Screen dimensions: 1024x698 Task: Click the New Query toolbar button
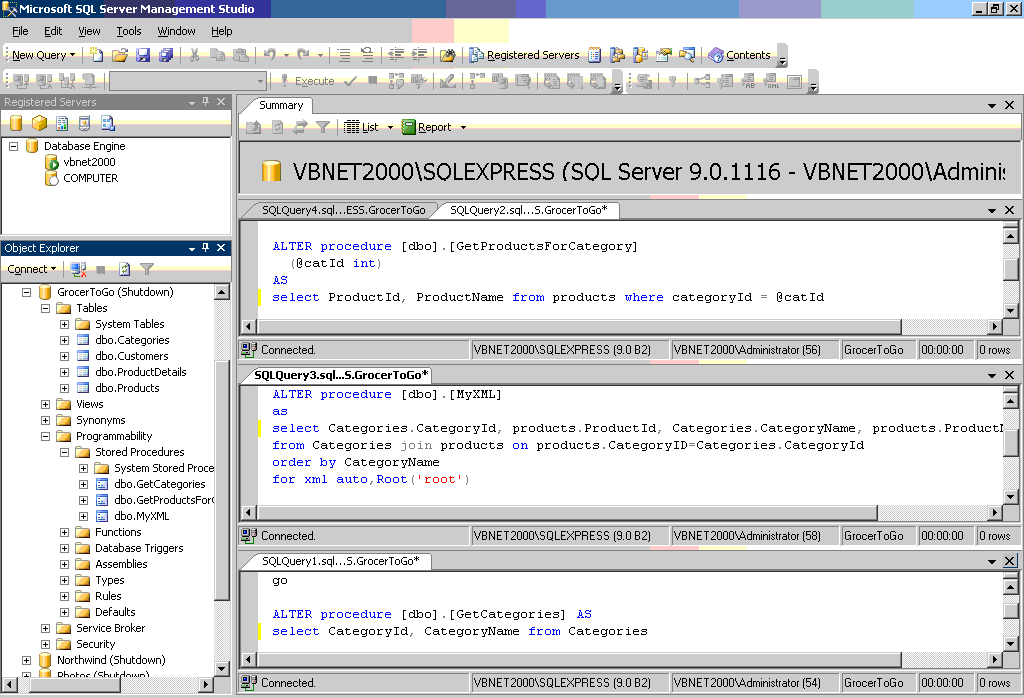[x=43, y=56]
